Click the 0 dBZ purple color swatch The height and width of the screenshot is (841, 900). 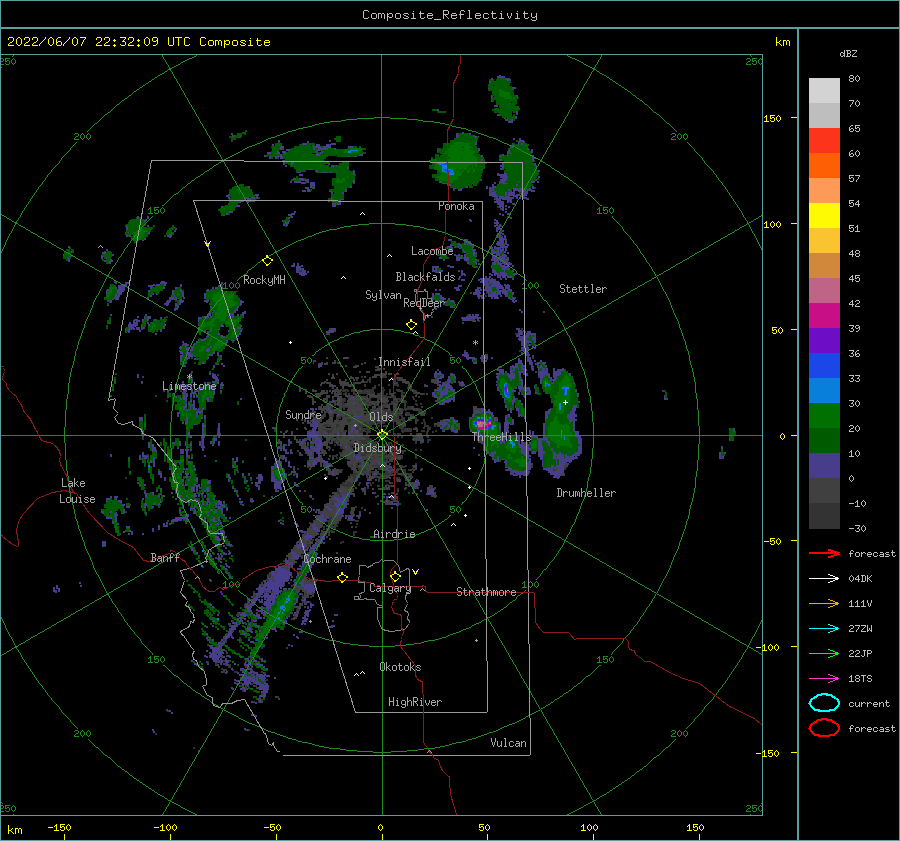[x=824, y=466]
